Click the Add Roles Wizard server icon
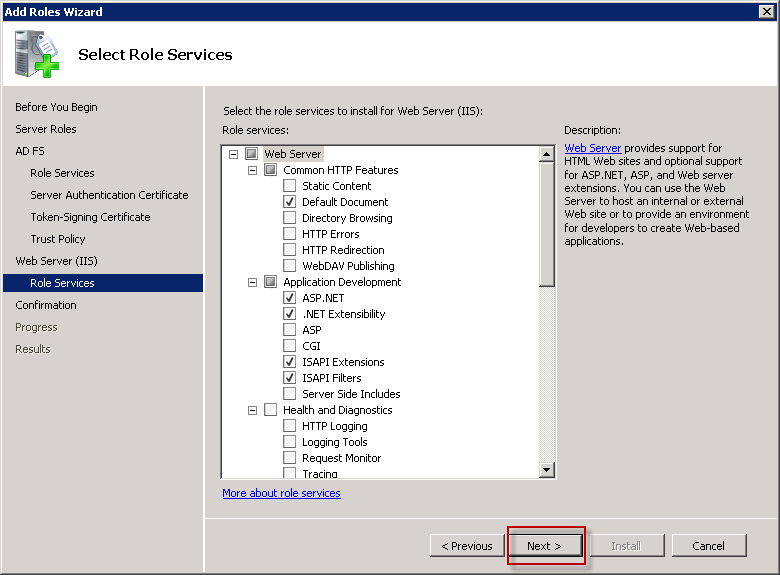 click(x=37, y=54)
